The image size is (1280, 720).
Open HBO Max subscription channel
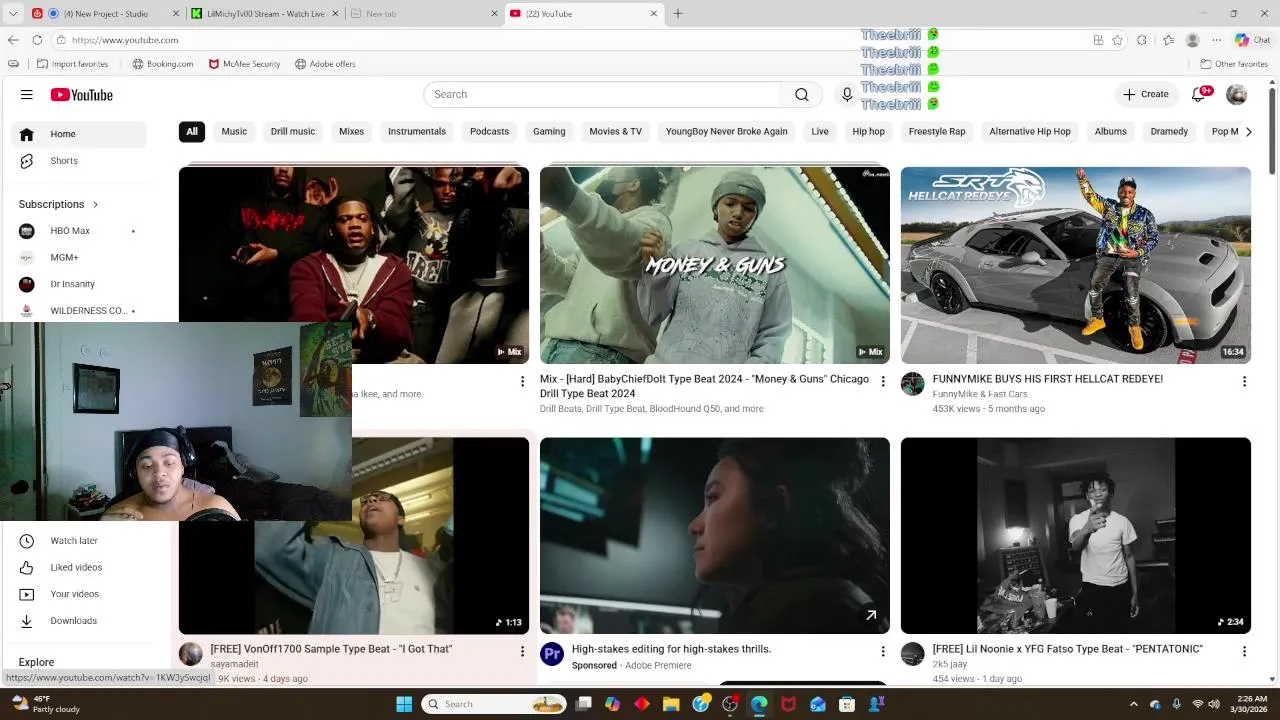click(80, 231)
